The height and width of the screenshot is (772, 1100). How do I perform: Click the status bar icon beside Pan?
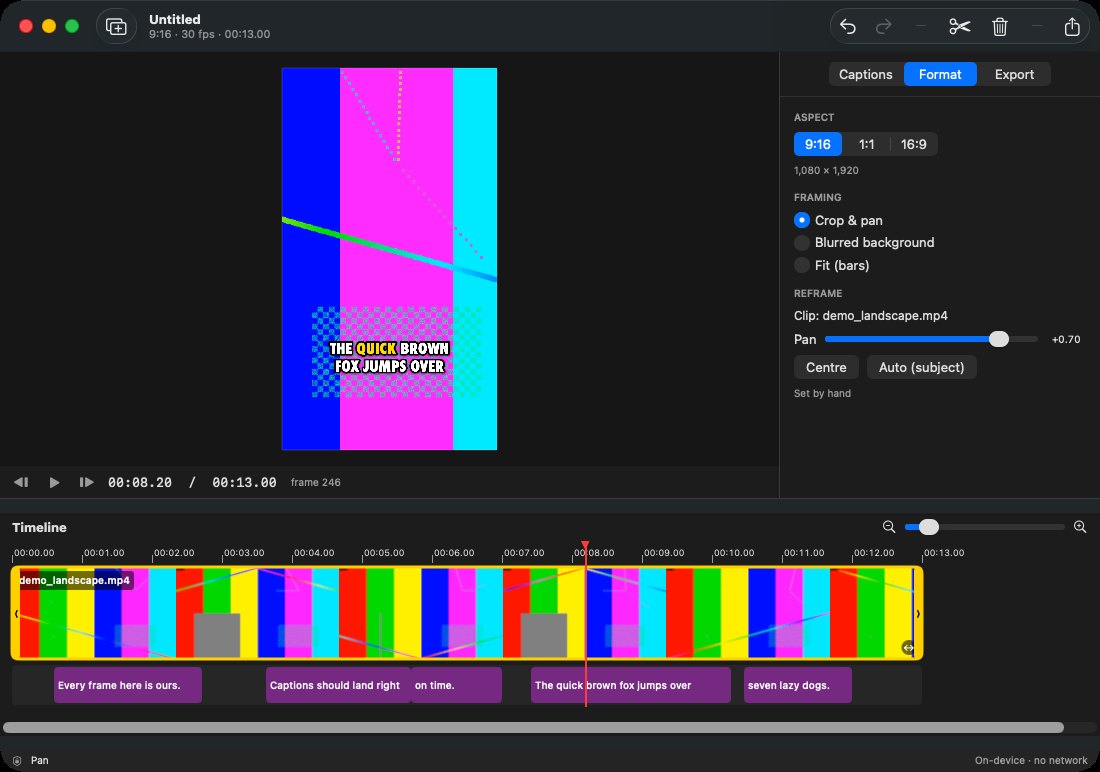click(x=18, y=760)
